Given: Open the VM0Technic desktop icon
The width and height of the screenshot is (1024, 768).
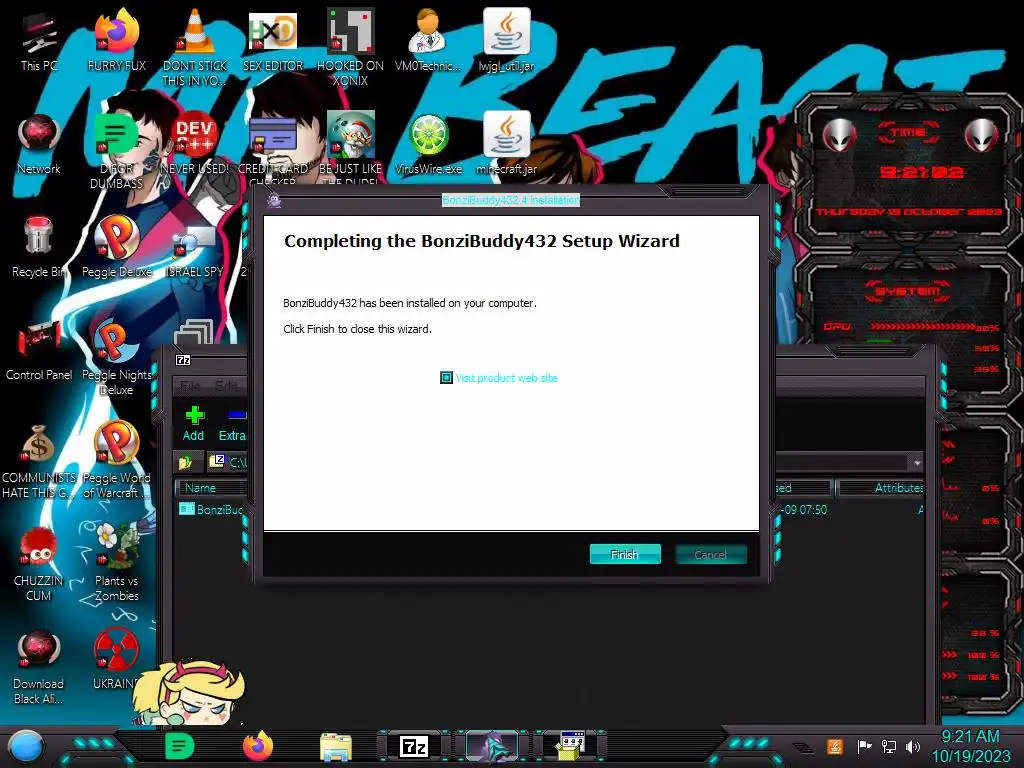Looking at the screenshot, I should click(428, 40).
